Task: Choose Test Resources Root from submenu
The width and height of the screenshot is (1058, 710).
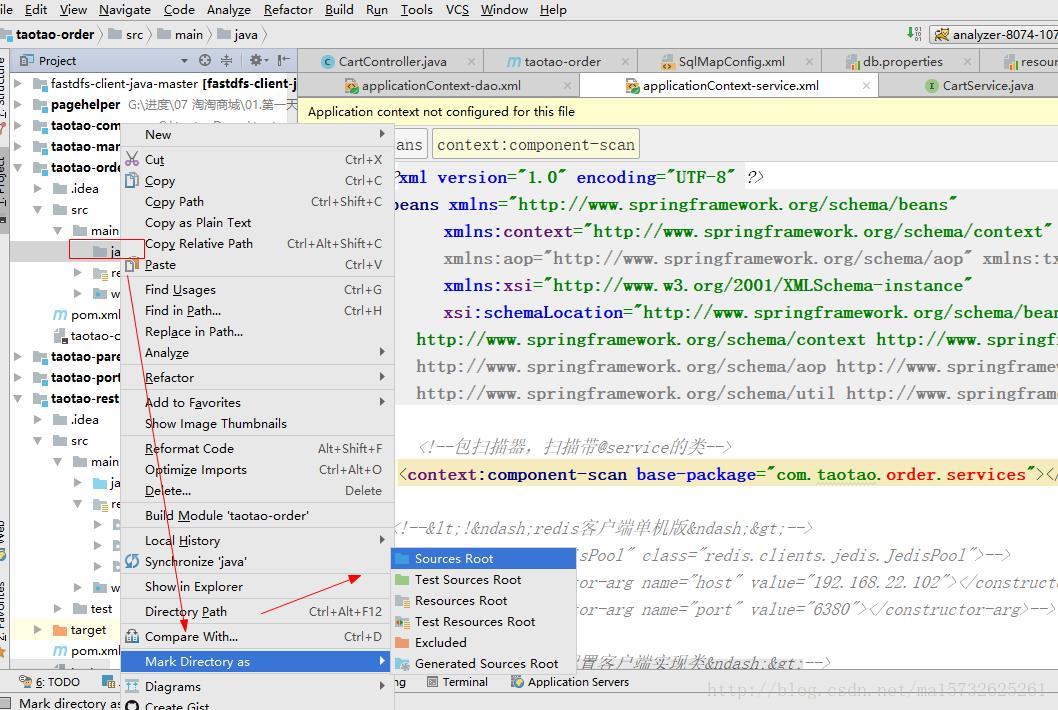Action: point(483,621)
